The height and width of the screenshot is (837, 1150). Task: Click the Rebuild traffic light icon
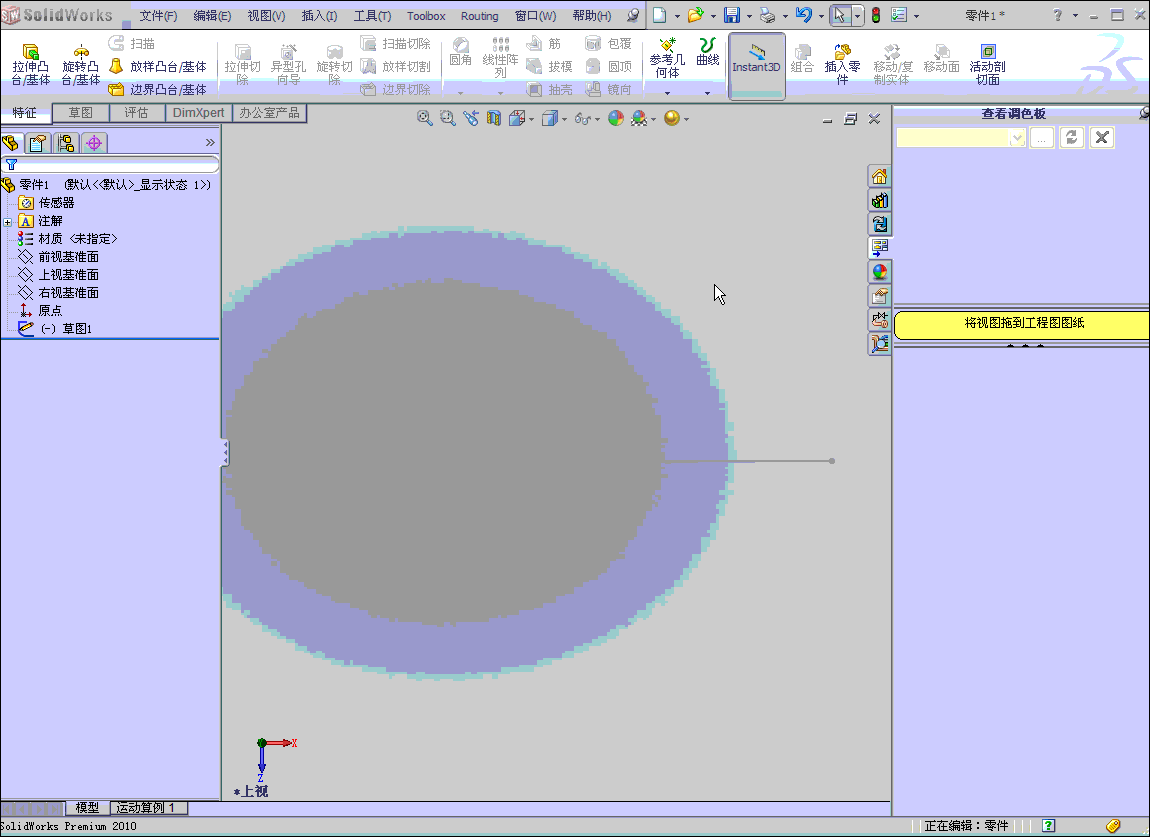(x=876, y=15)
